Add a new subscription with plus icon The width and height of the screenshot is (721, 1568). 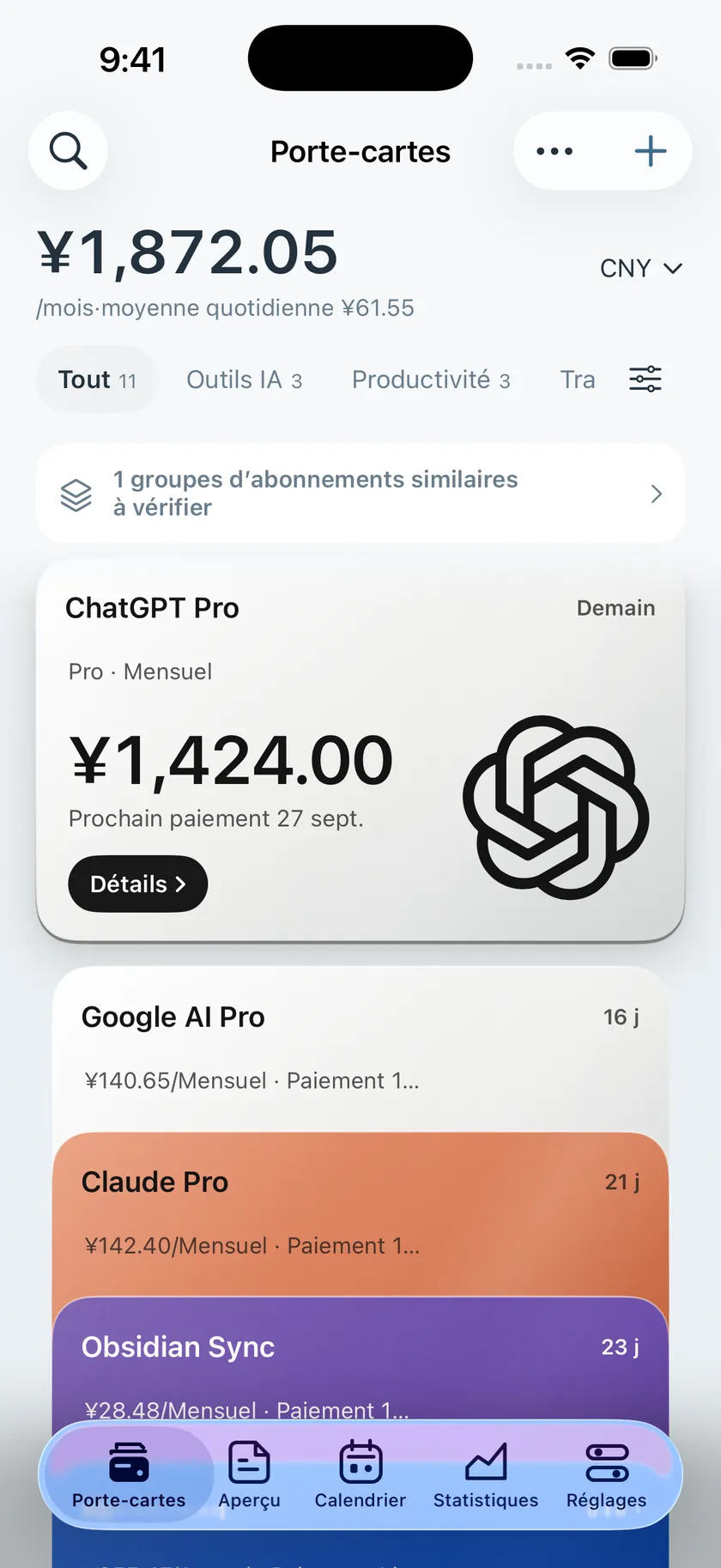[651, 151]
